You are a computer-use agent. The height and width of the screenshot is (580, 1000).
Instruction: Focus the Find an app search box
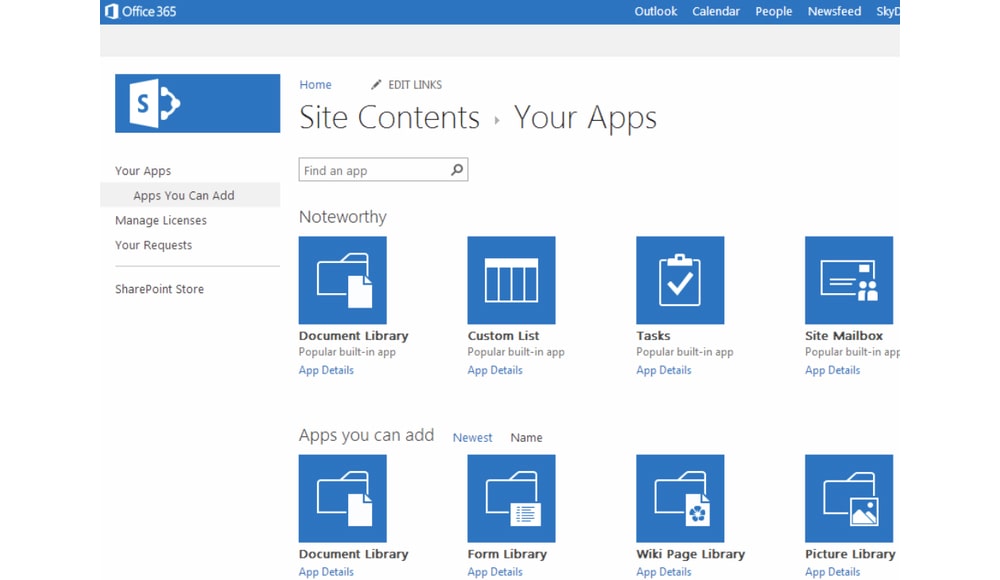(383, 170)
